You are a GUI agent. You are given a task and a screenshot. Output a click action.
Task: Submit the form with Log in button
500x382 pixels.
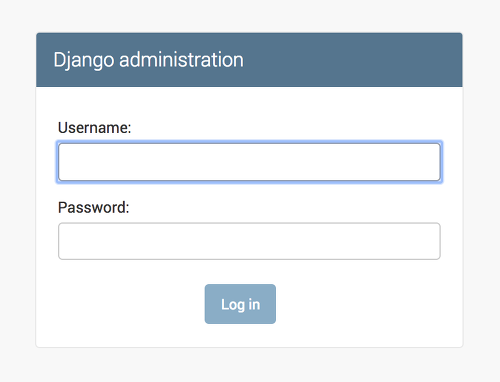tap(240, 304)
